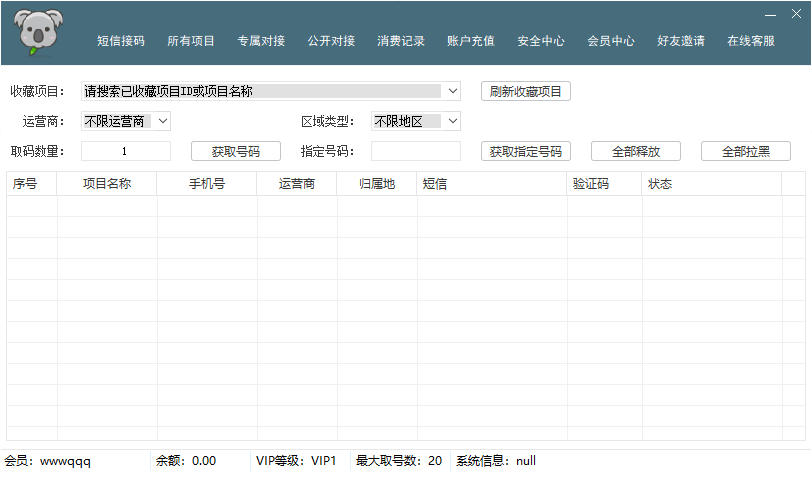Select the 手机号 column header
Image resolution: width=812 pixels, height=502 pixels.
coord(207,184)
